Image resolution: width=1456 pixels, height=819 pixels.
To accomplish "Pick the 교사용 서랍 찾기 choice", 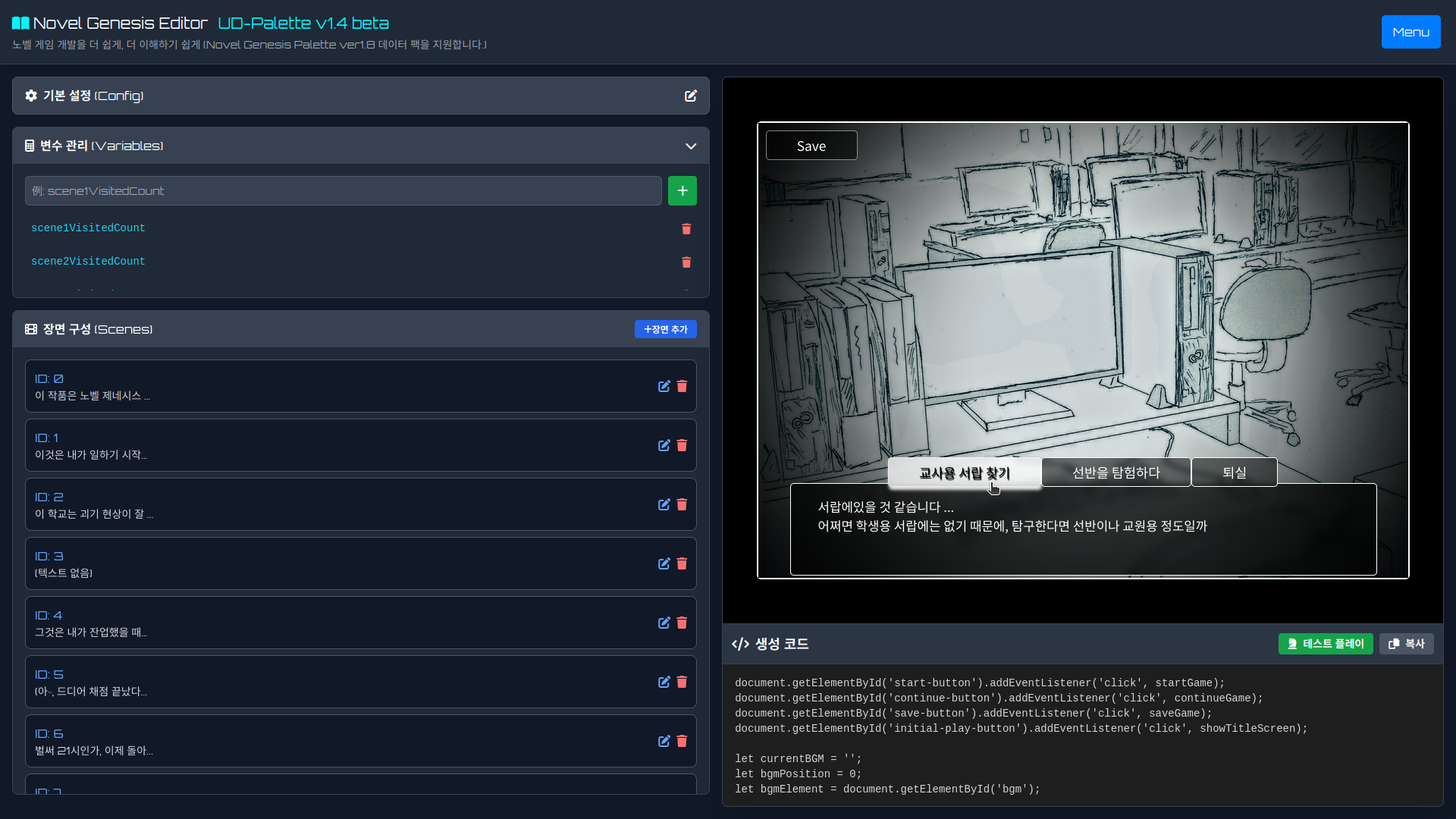I will click(964, 473).
